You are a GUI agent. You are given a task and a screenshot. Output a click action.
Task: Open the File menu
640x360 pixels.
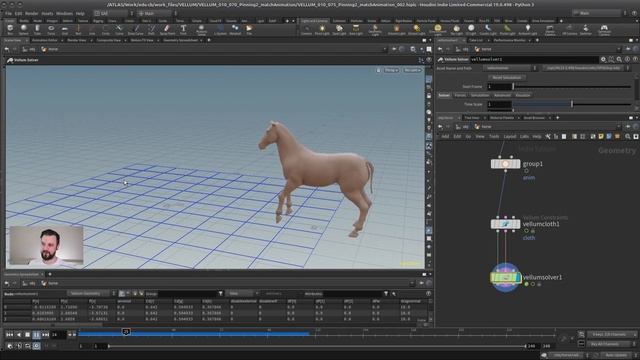coord(8,13)
